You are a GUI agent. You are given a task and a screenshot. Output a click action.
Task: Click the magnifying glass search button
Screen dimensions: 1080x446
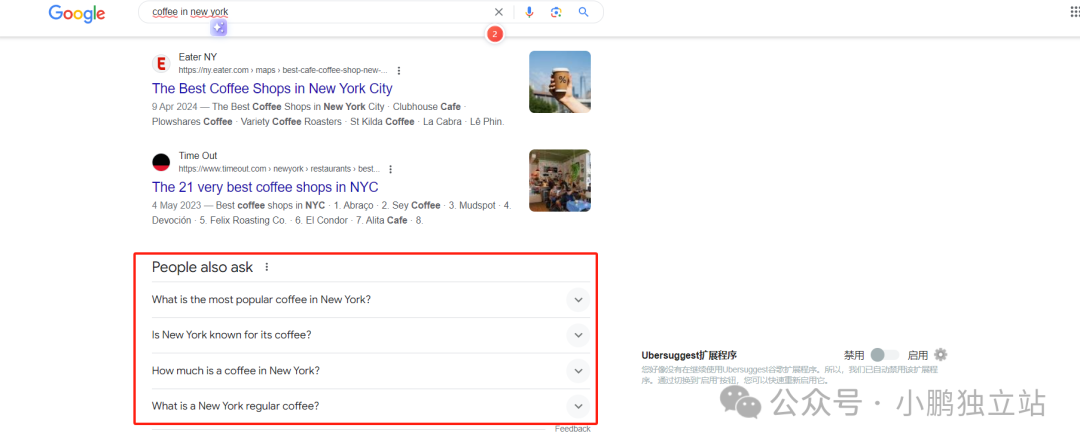(x=583, y=12)
